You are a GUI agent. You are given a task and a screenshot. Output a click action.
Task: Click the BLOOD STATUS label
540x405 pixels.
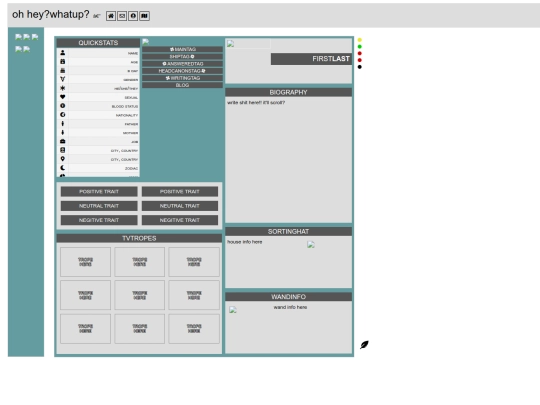click(125, 106)
